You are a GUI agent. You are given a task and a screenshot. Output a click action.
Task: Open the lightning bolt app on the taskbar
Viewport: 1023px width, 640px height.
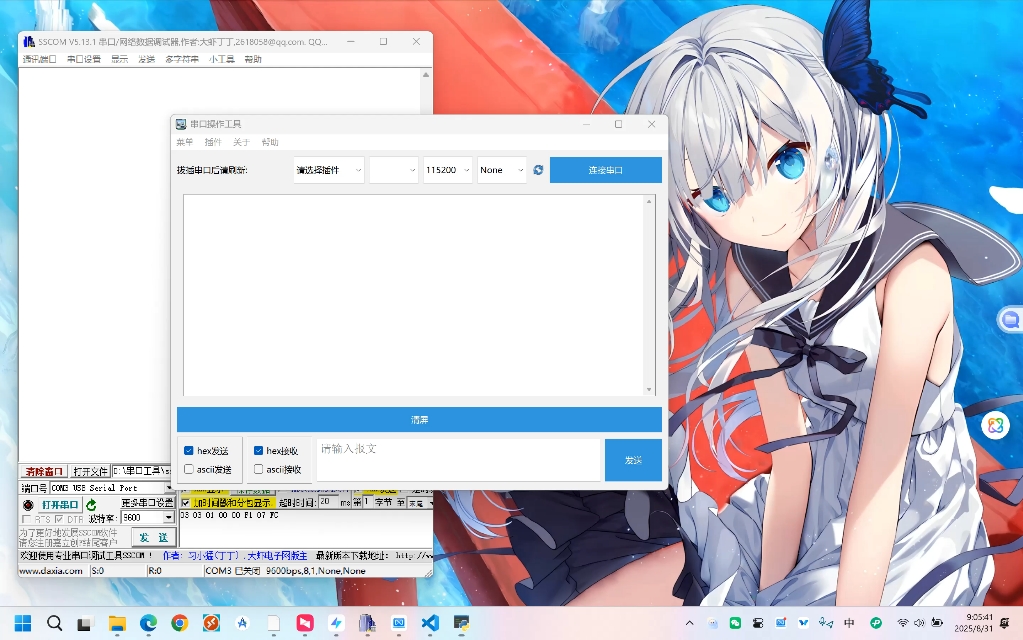point(336,624)
